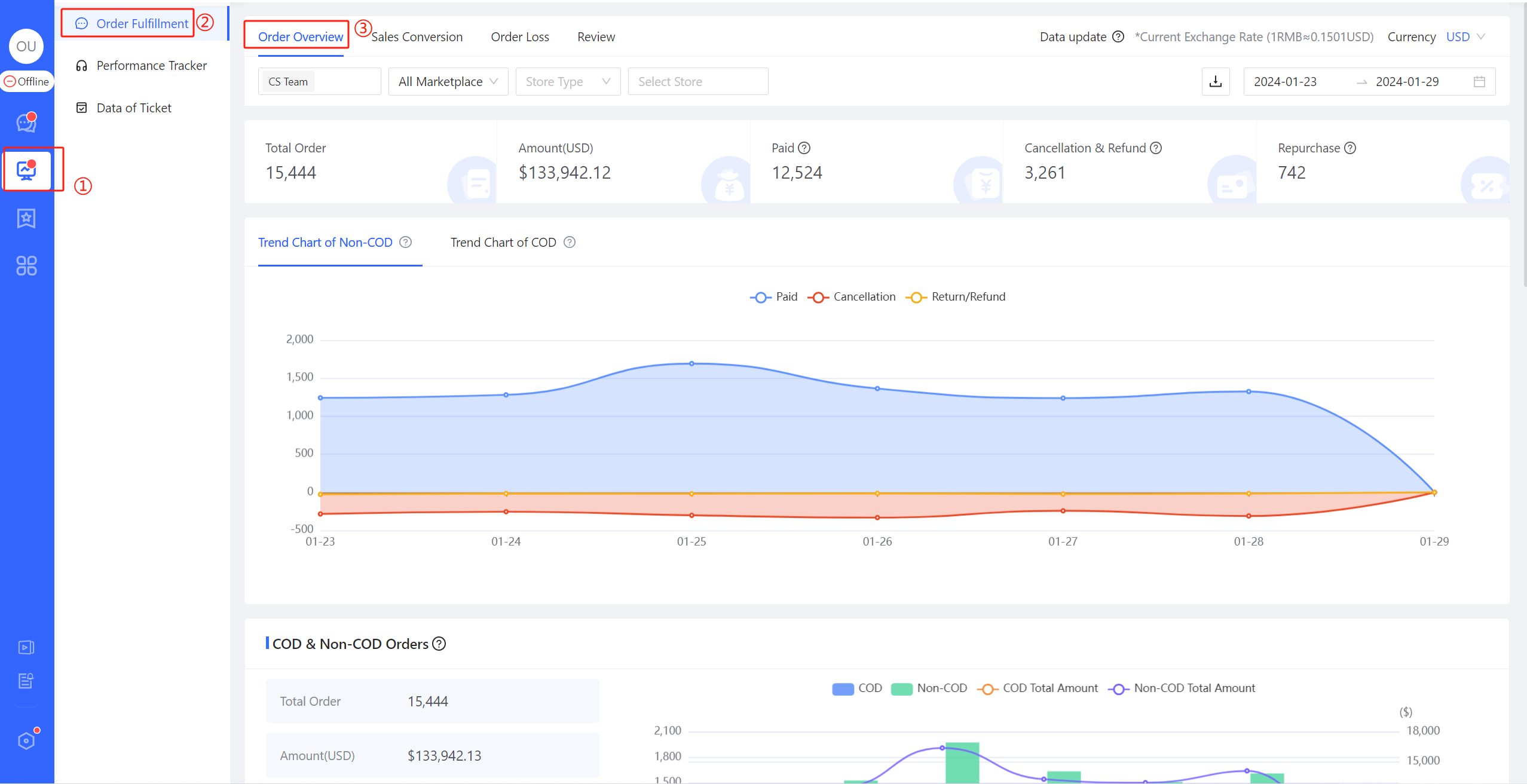Click help icon next to Trend Chart of COD tab
1527x784 pixels.
click(570, 242)
